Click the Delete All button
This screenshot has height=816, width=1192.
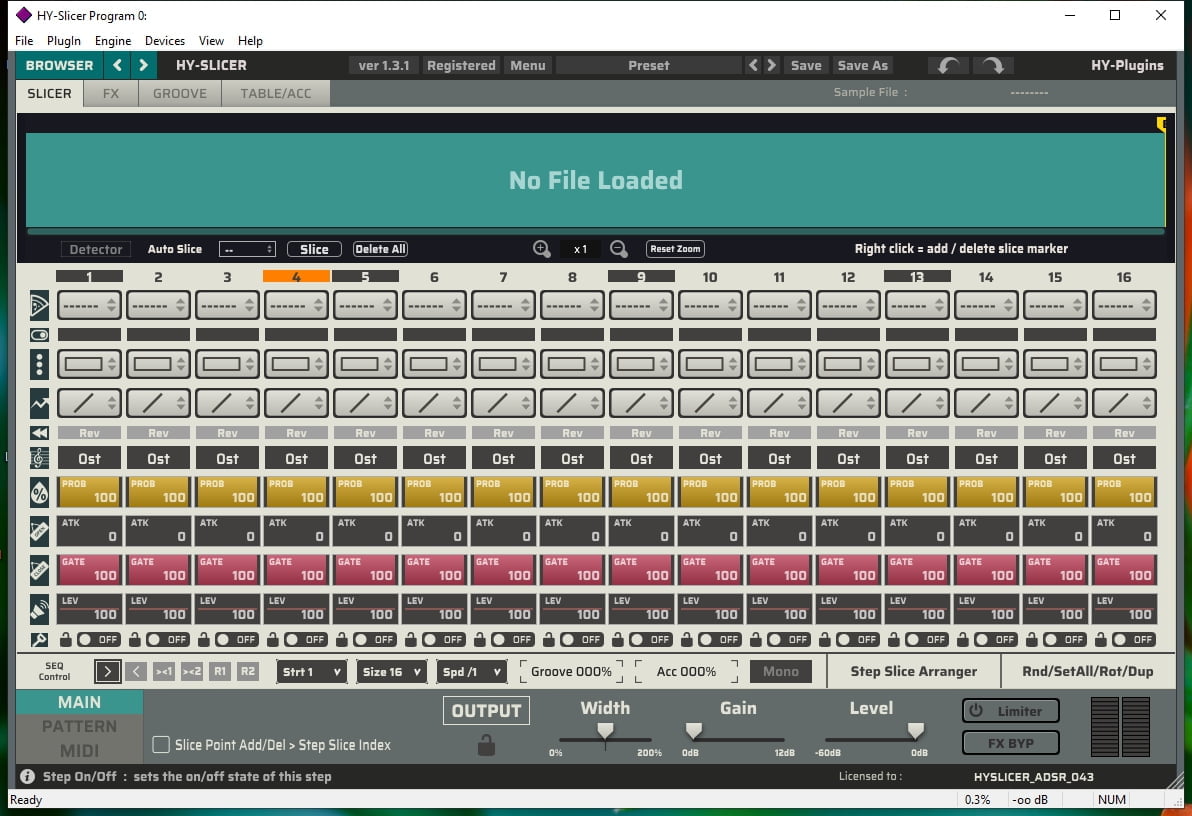[380, 249]
